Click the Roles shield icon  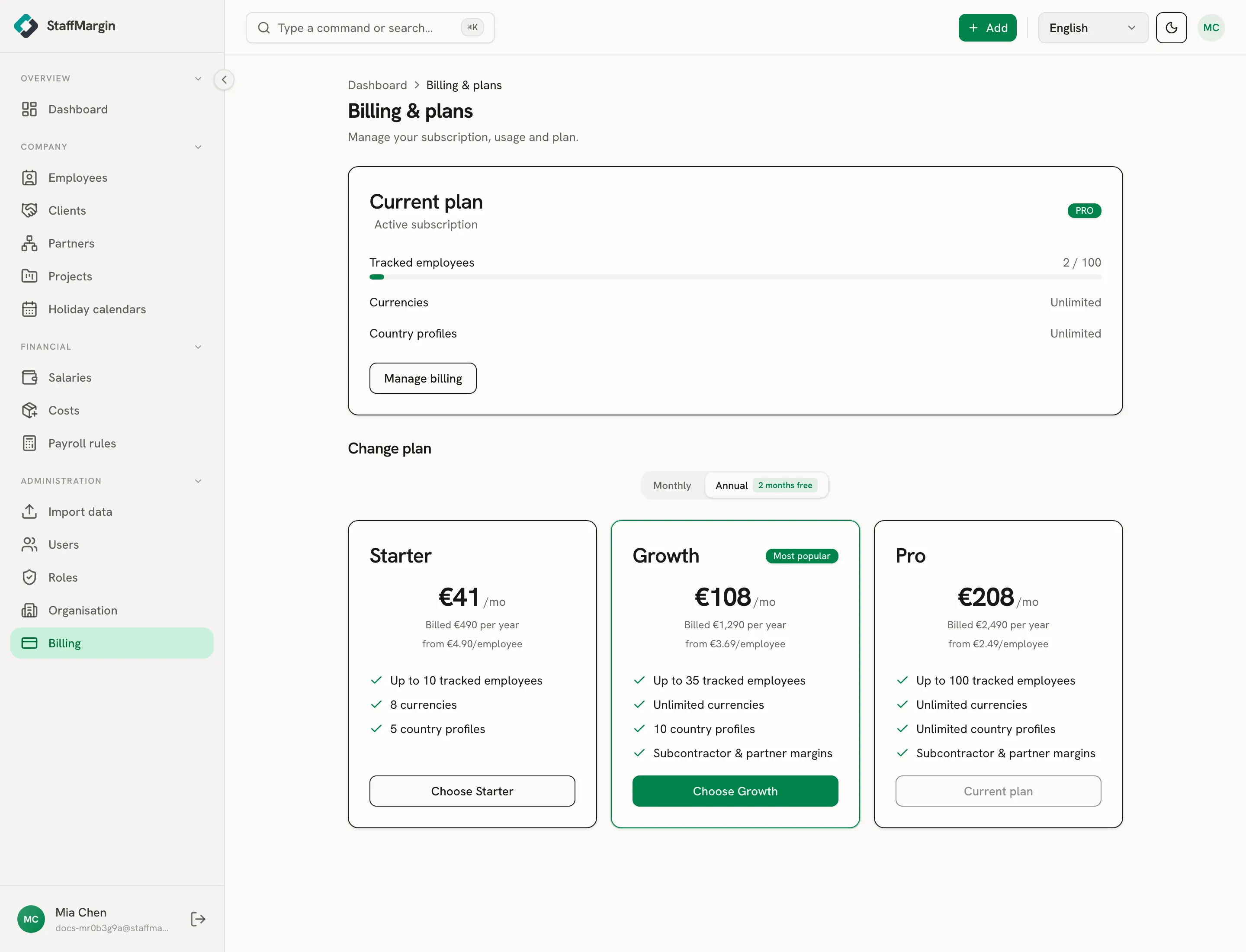[29, 577]
